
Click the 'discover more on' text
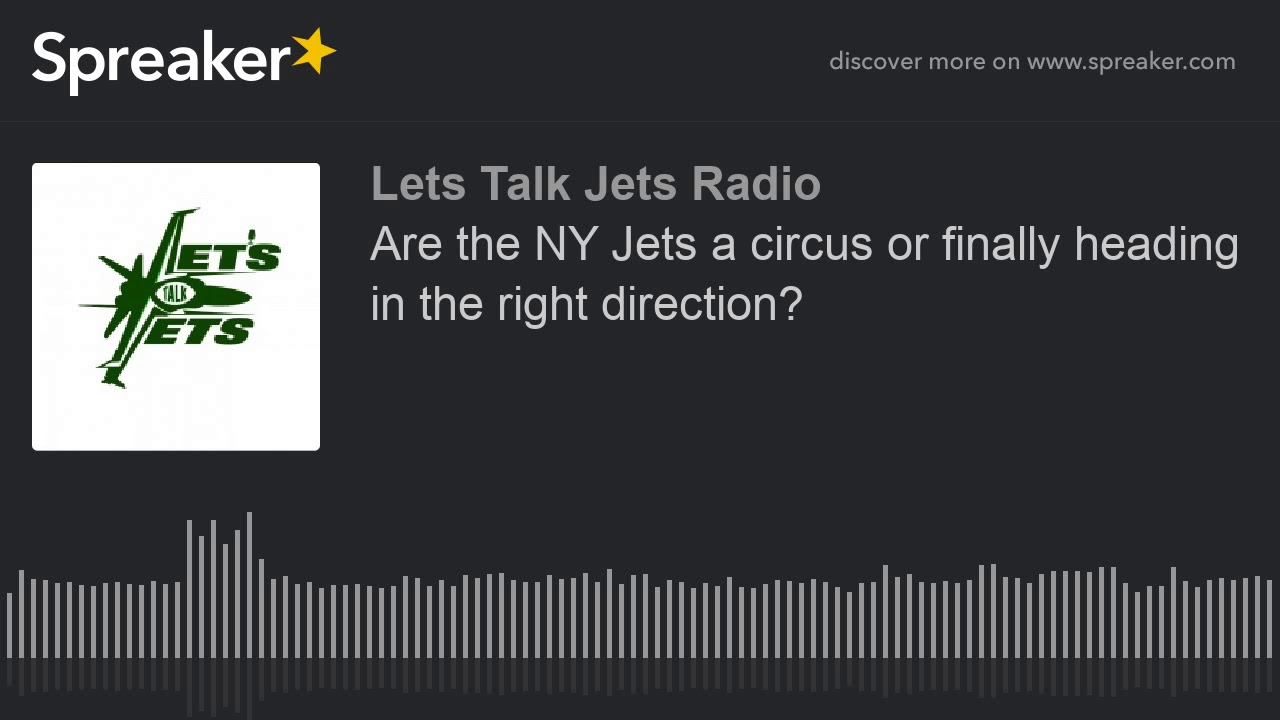click(x=924, y=61)
